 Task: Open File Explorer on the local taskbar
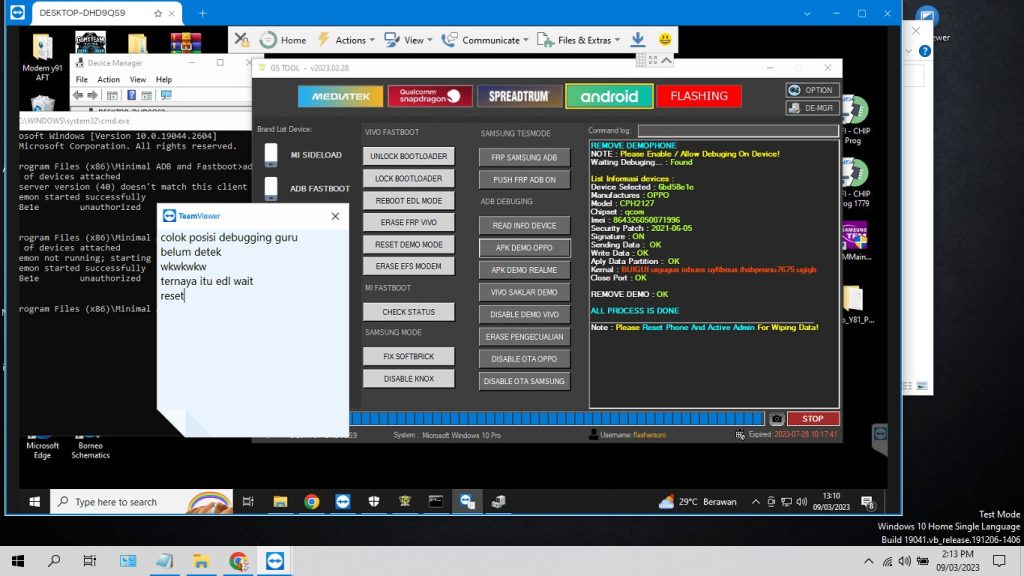[x=201, y=561]
